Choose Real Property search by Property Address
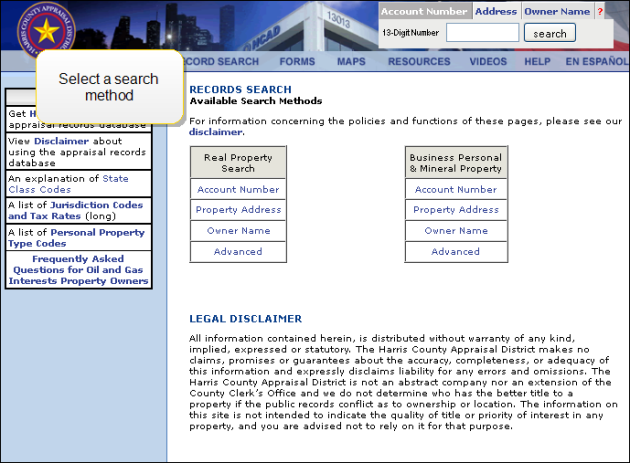Image resolution: width=630 pixels, height=463 pixels. (238, 209)
